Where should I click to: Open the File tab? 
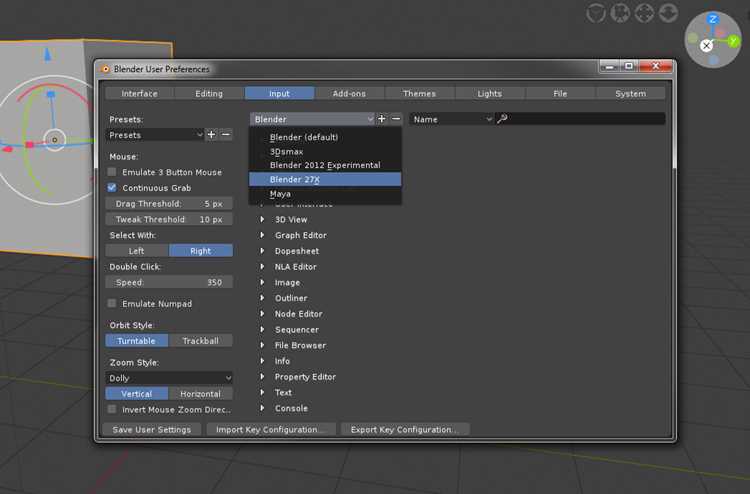click(x=560, y=93)
